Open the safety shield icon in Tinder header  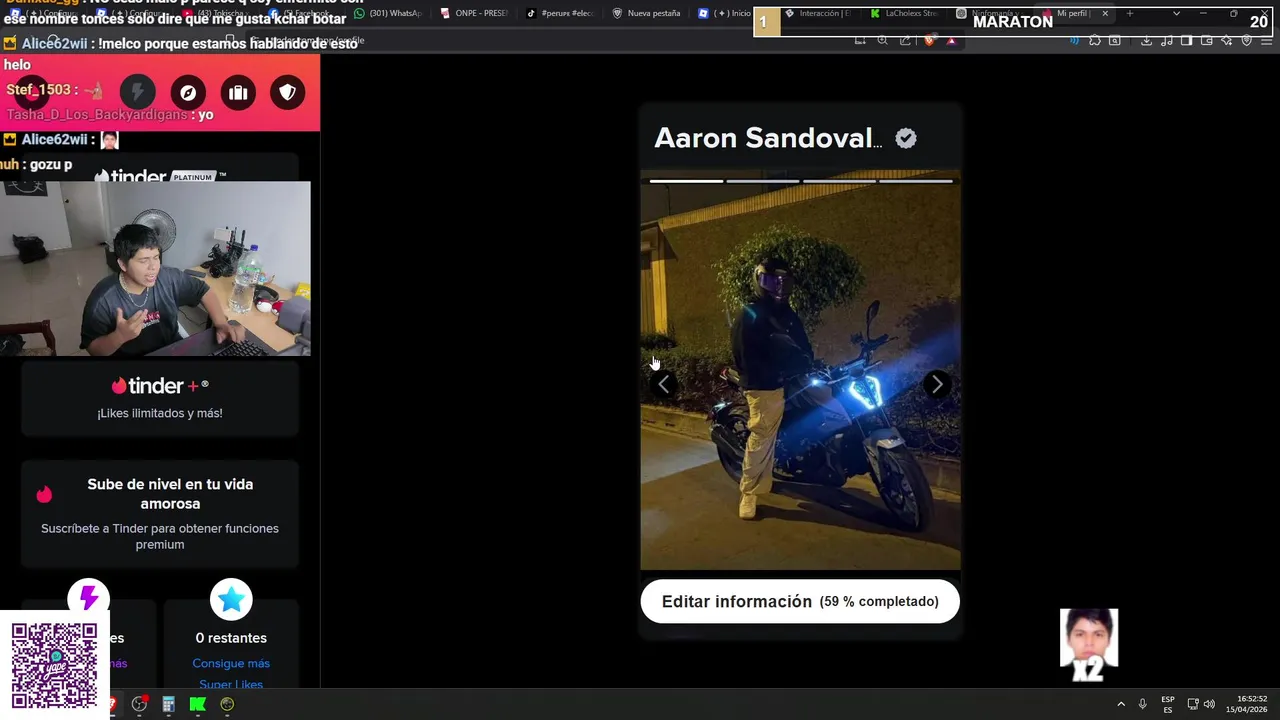(x=288, y=93)
